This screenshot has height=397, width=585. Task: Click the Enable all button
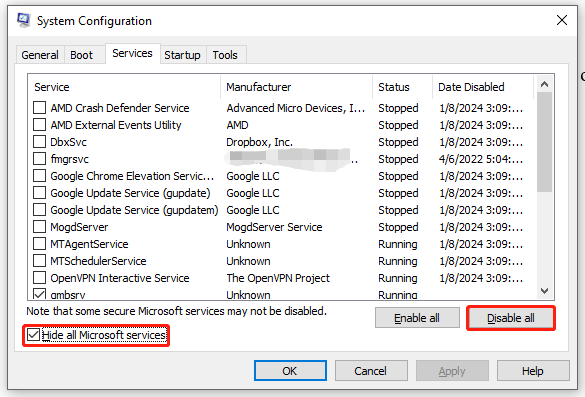point(417,318)
